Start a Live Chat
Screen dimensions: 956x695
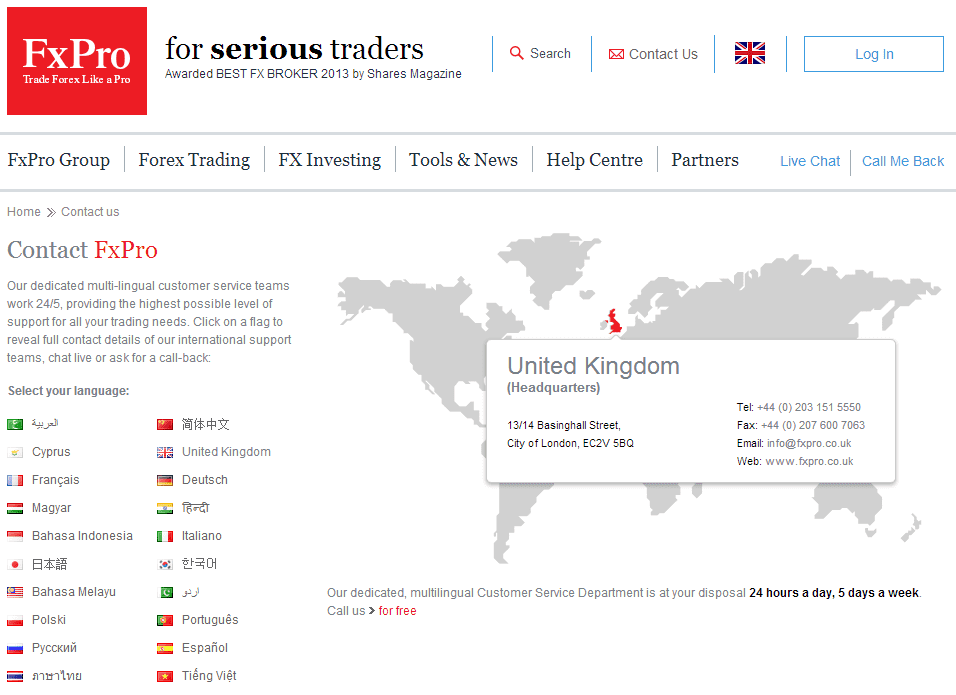click(x=810, y=161)
